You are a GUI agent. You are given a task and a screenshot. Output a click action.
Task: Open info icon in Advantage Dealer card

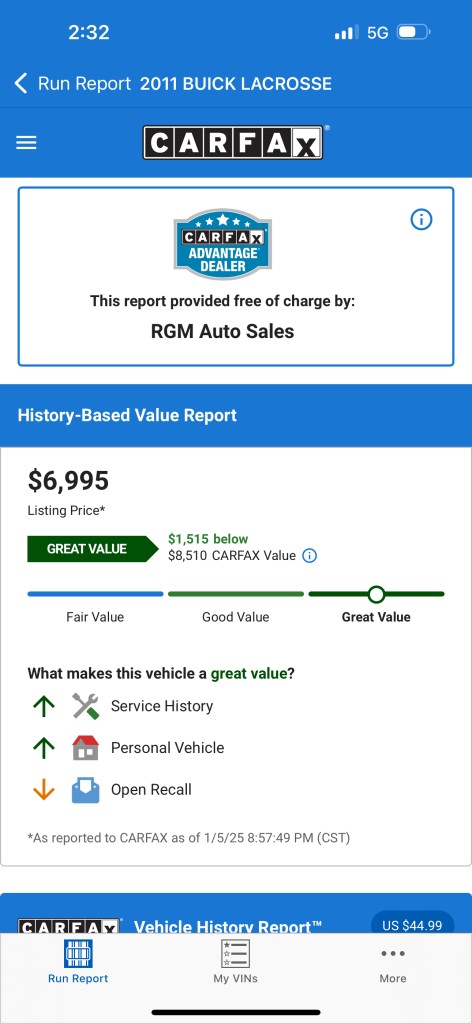421,220
